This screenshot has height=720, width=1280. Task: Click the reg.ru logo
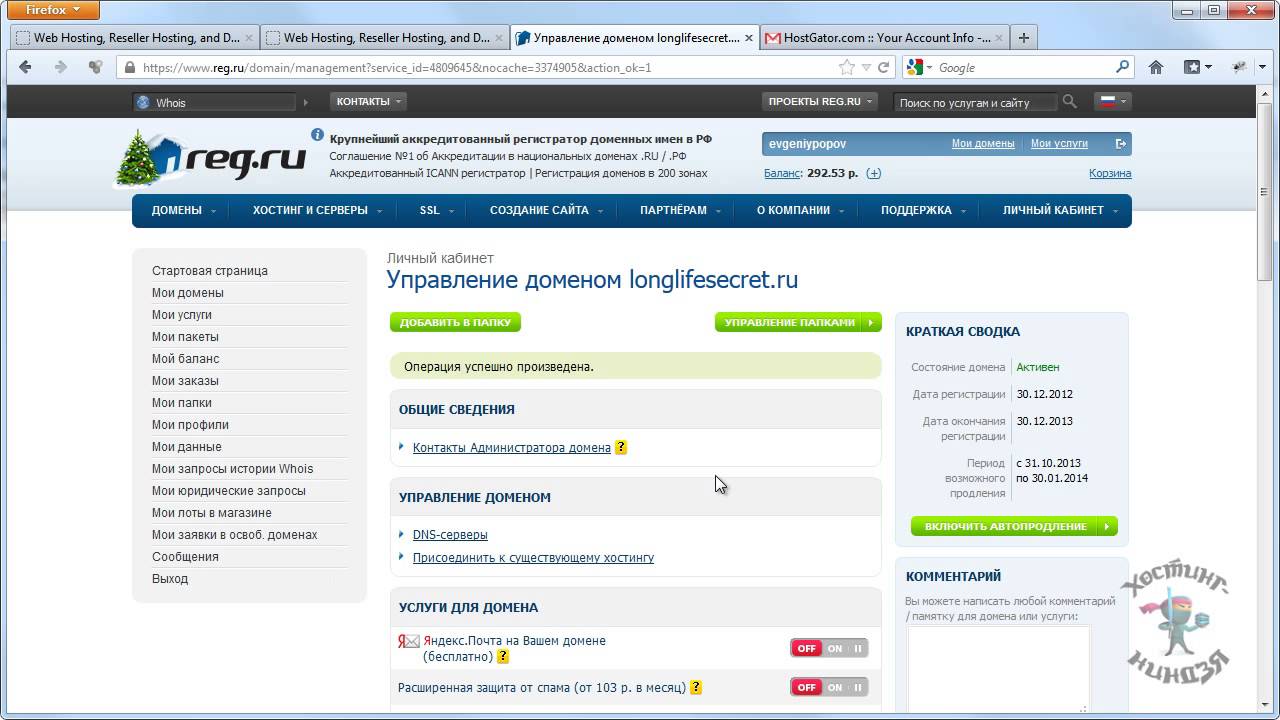212,158
